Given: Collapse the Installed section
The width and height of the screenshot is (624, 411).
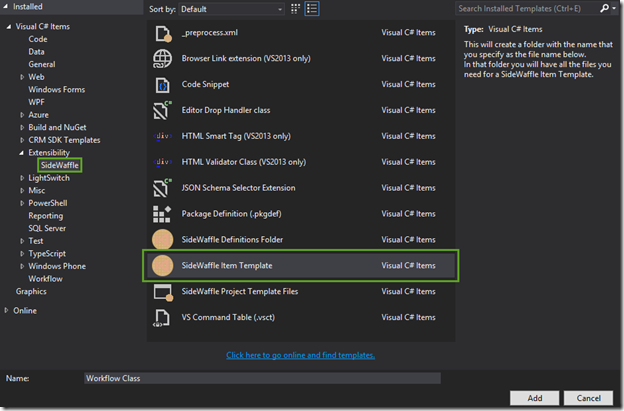Looking at the screenshot, I should [x=6, y=7].
